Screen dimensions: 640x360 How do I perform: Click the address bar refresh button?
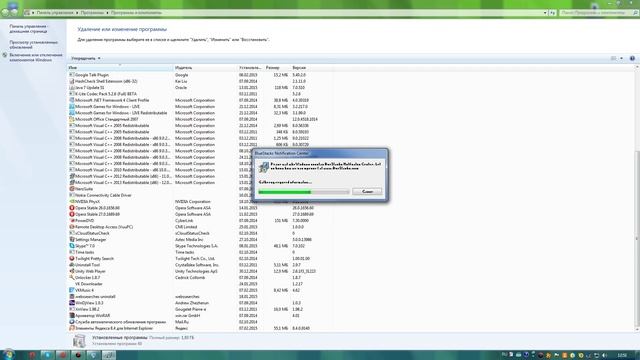pyautogui.click(x=553, y=13)
